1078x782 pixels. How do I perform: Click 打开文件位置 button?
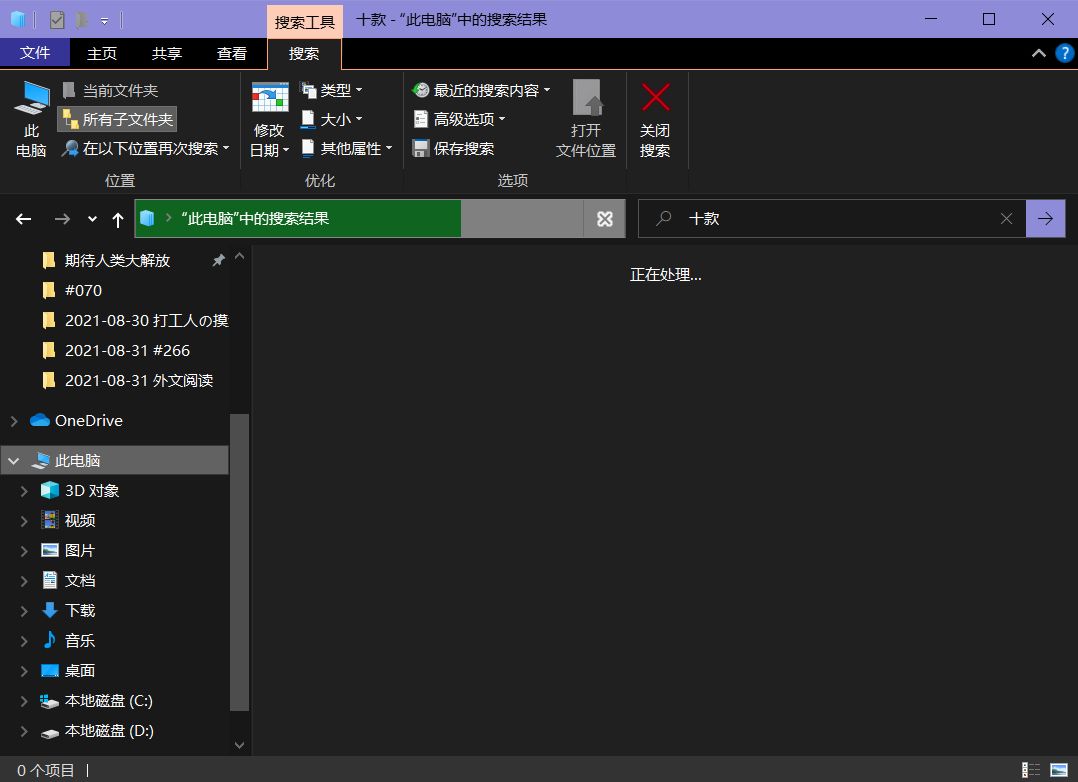click(586, 120)
